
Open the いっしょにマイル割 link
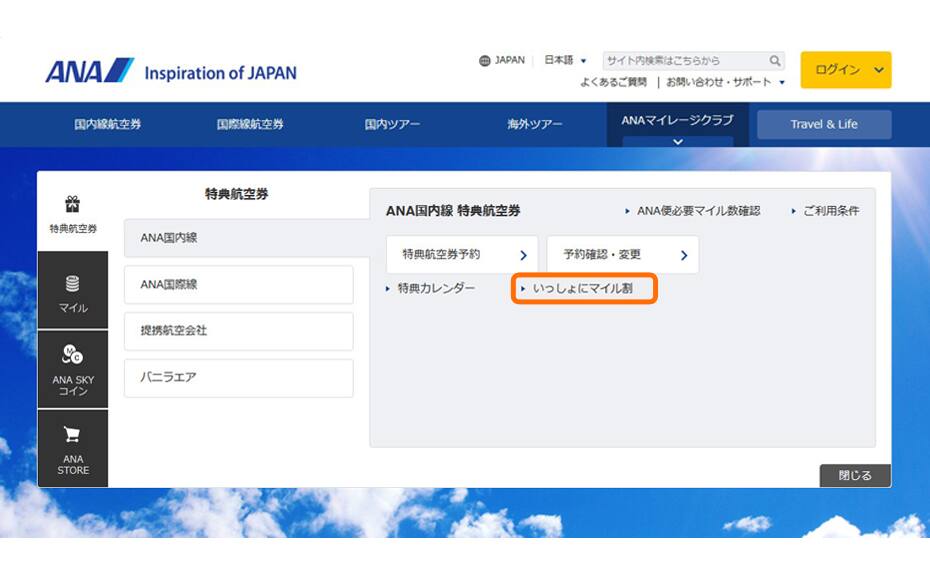point(585,288)
